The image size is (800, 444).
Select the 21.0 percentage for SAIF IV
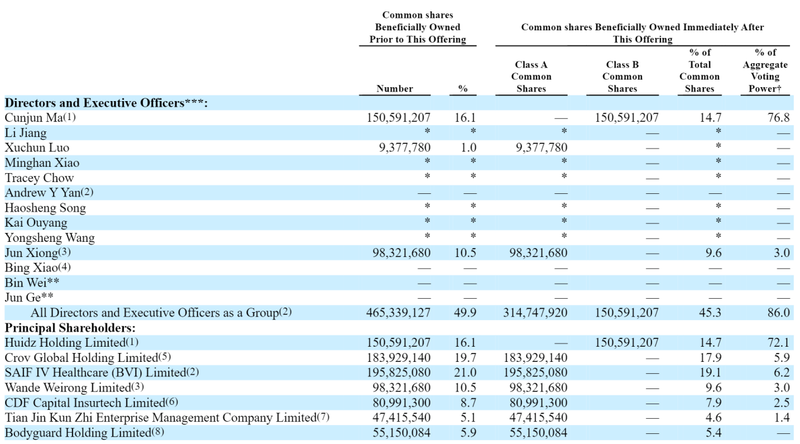465,373
